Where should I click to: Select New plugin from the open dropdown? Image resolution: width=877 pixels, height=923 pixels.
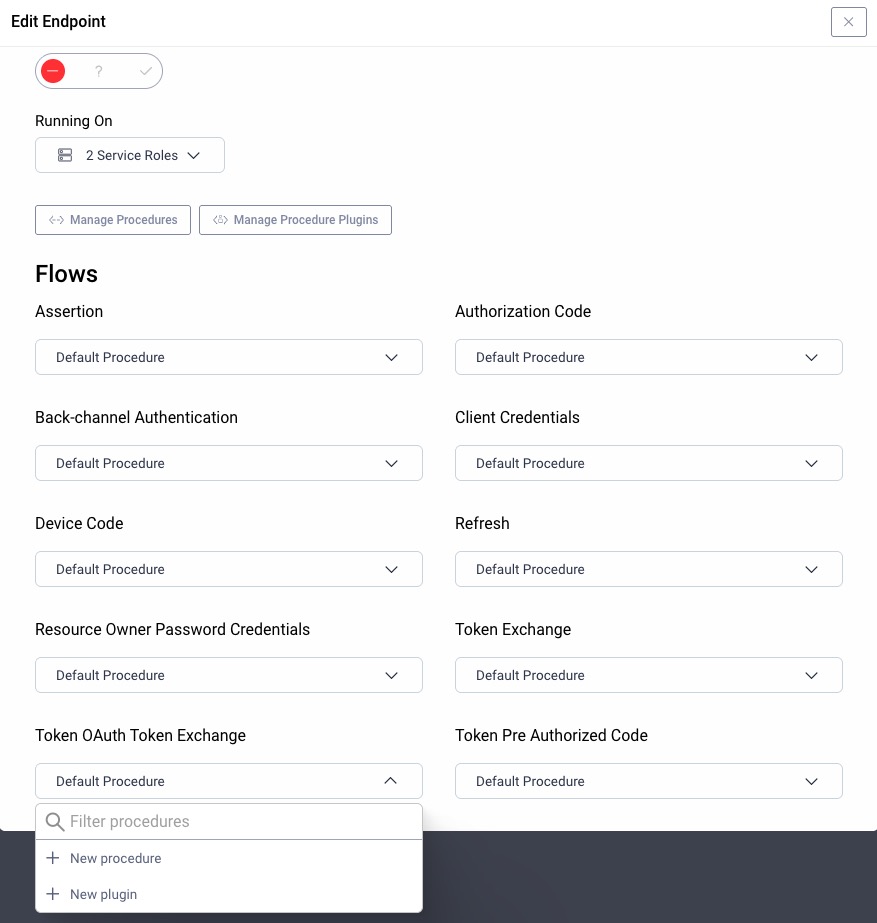click(x=103, y=894)
